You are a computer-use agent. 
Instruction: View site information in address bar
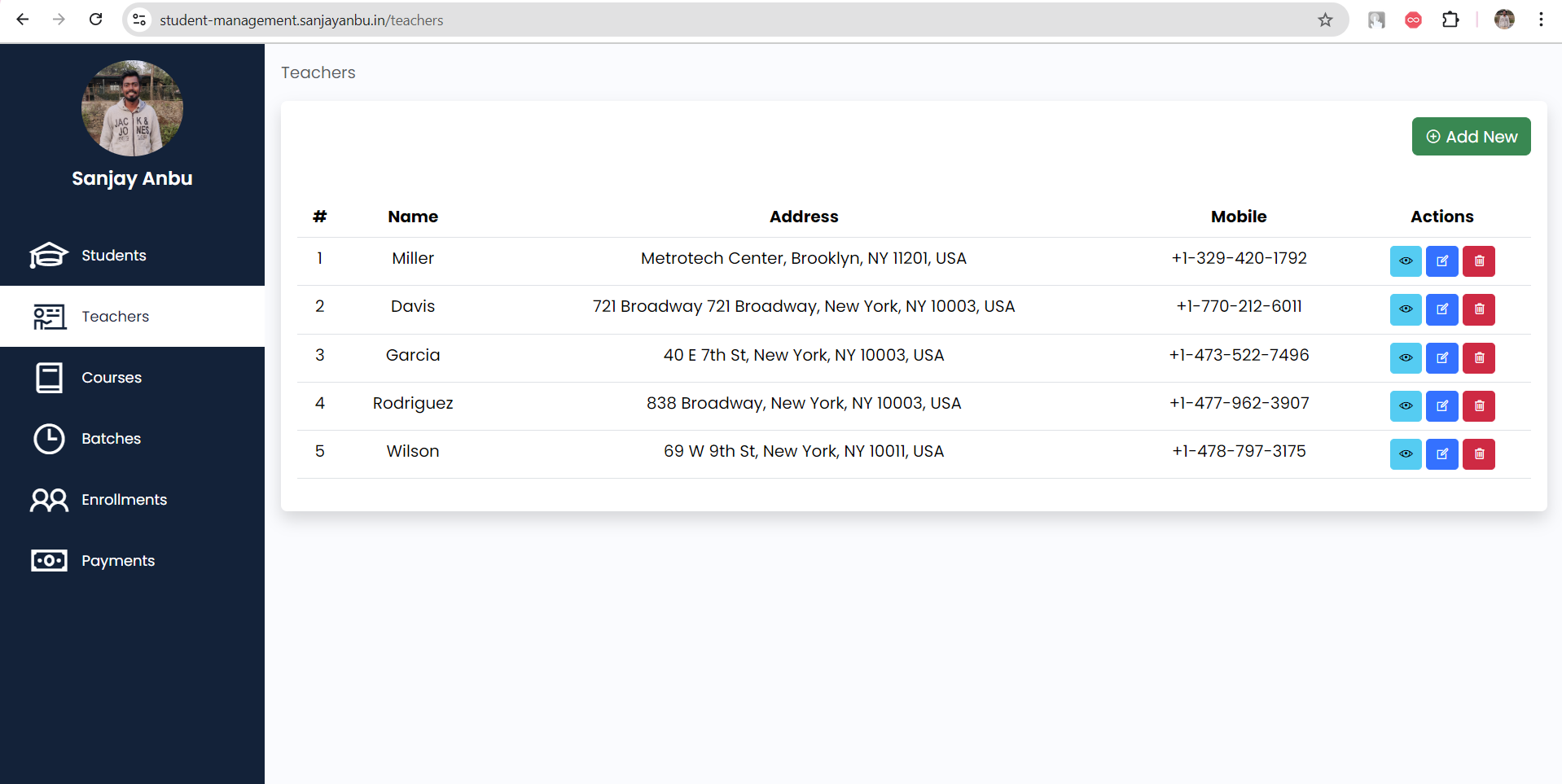click(140, 20)
